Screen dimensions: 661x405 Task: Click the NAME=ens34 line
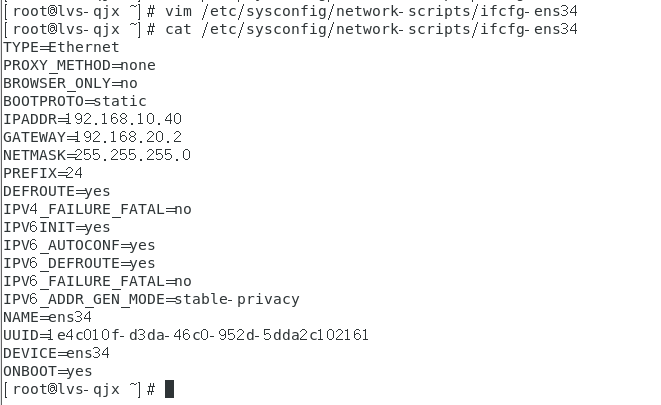click(x=47, y=317)
